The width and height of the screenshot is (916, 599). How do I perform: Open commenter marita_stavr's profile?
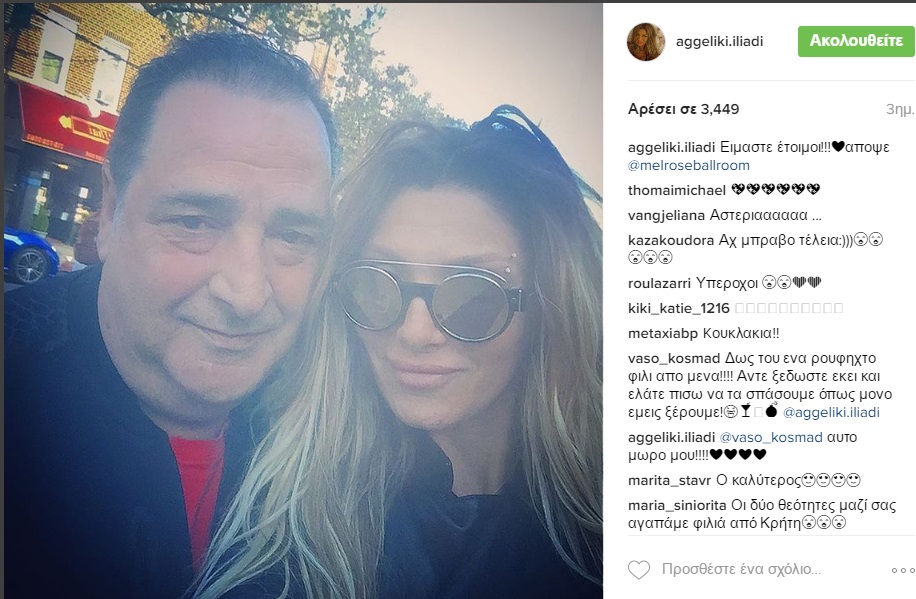click(669, 480)
